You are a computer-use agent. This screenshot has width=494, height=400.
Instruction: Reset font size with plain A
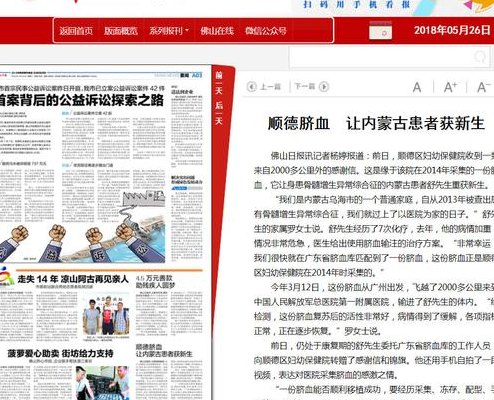point(417,87)
